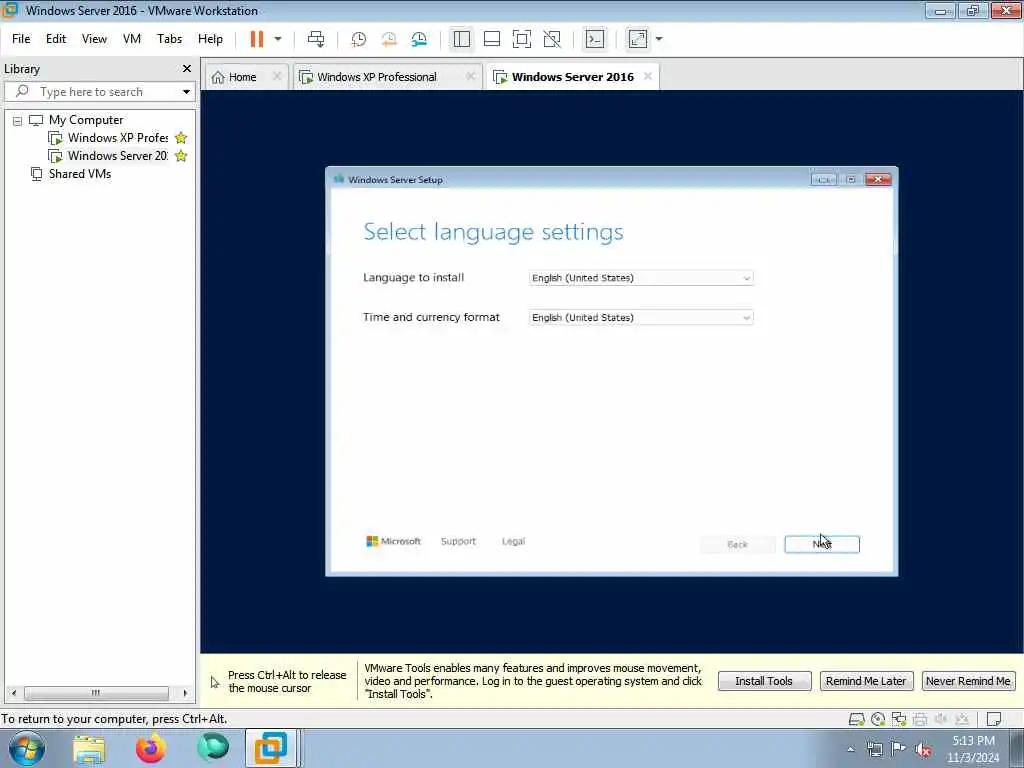The height and width of the screenshot is (768, 1024).
Task: Select Shared VMs in the library
Action: pyautogui.click(x=80, y=174)
